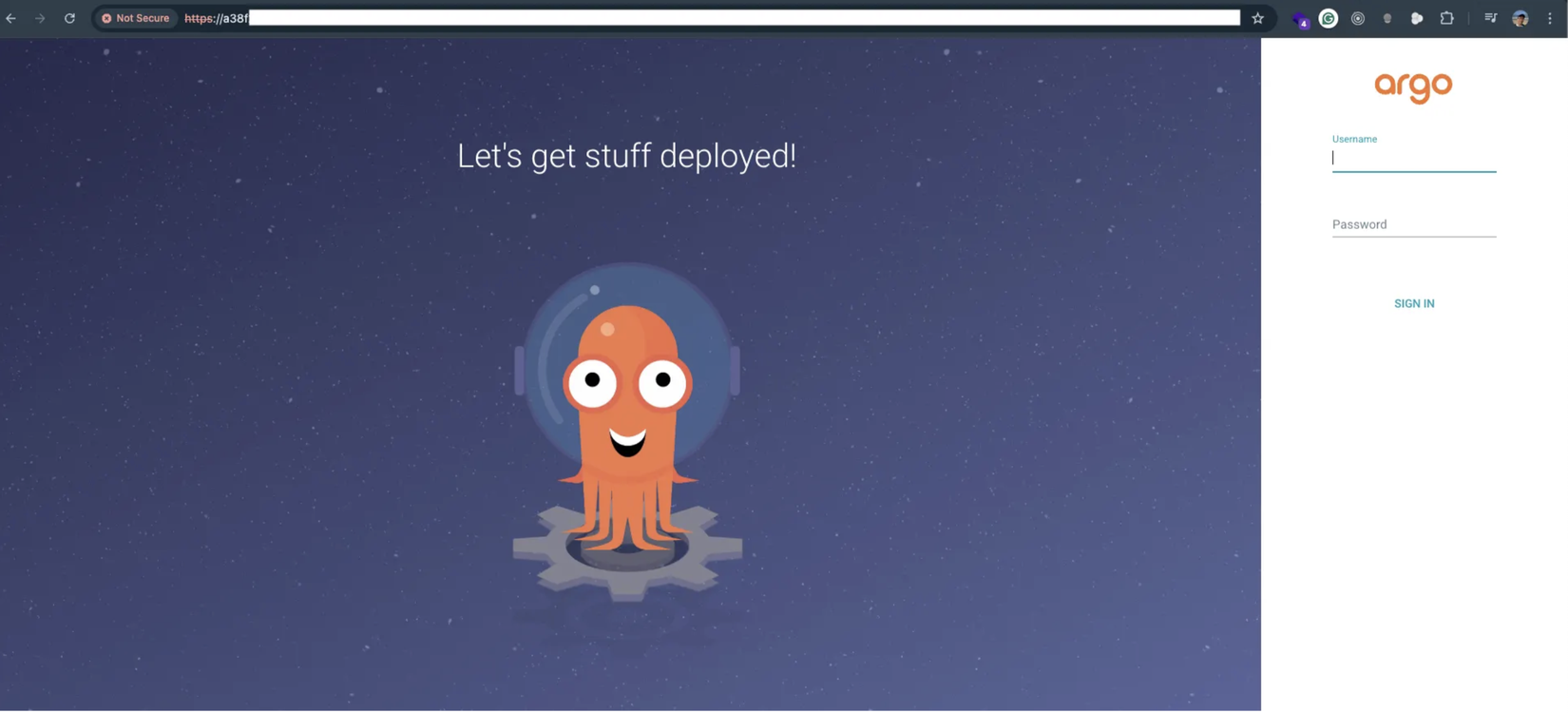Image resolution: width=1568 pixels, height=713 pixels.
Task: Click the Argo octopus mascot image
Action: 627,433
